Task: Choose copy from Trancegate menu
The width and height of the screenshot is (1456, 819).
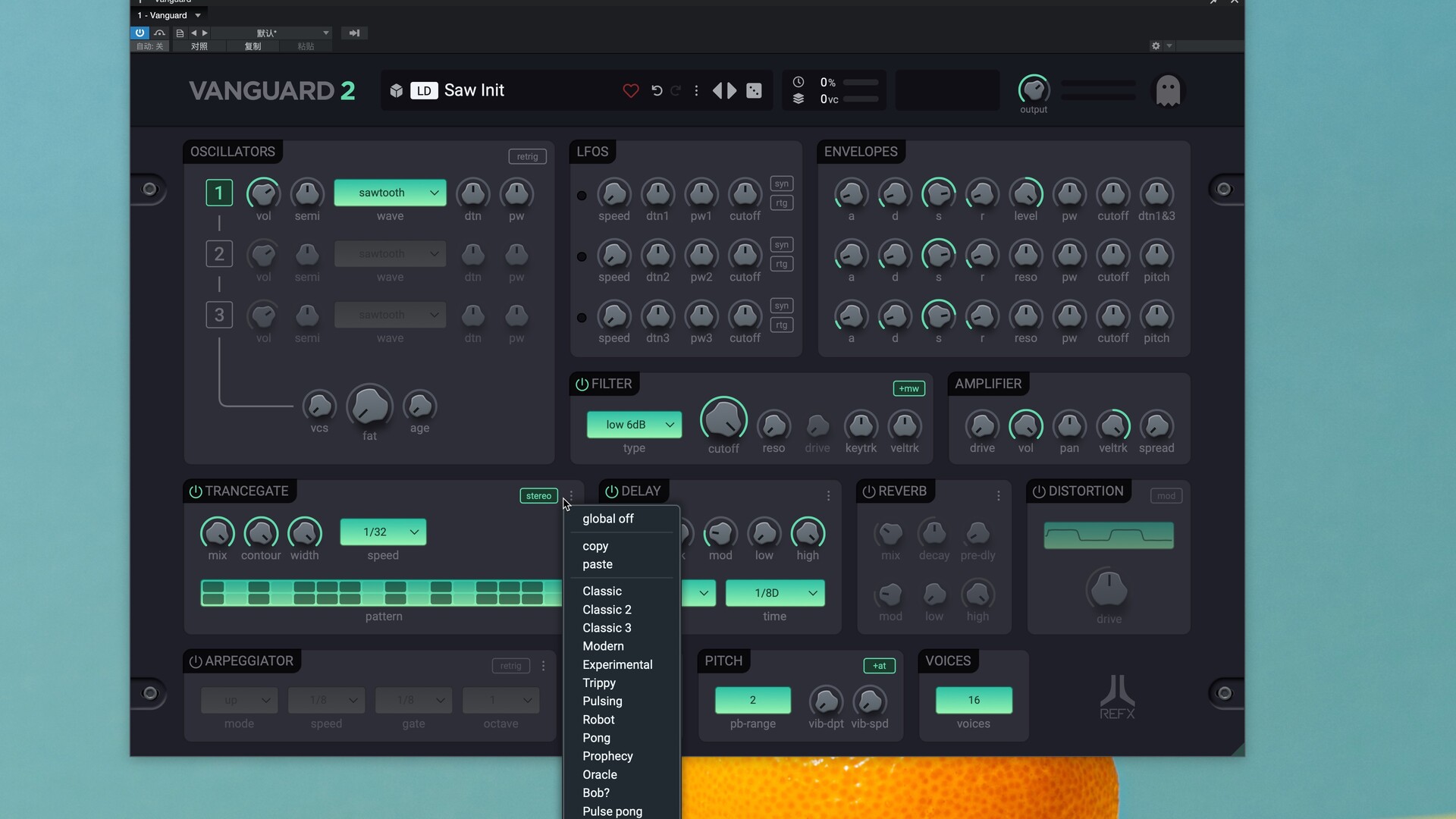Action: coord(595,546)
